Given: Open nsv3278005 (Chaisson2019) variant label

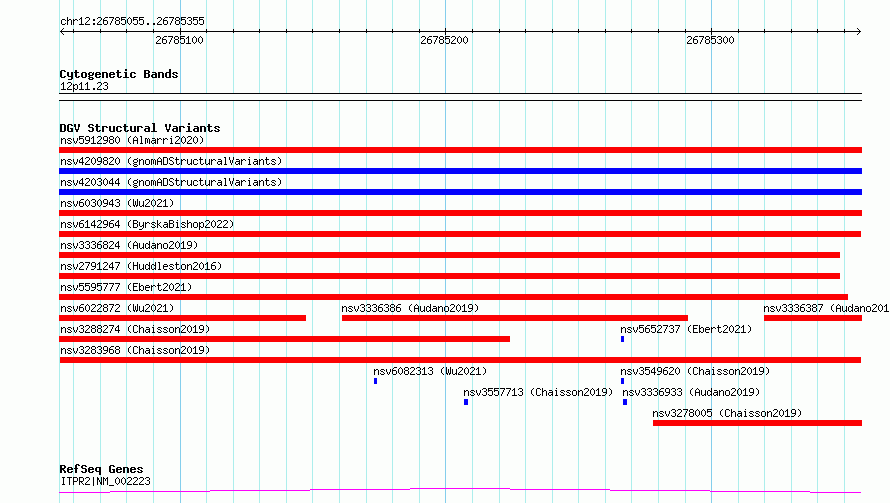Looking at the screenshot, I should click(x=727, y=413).
